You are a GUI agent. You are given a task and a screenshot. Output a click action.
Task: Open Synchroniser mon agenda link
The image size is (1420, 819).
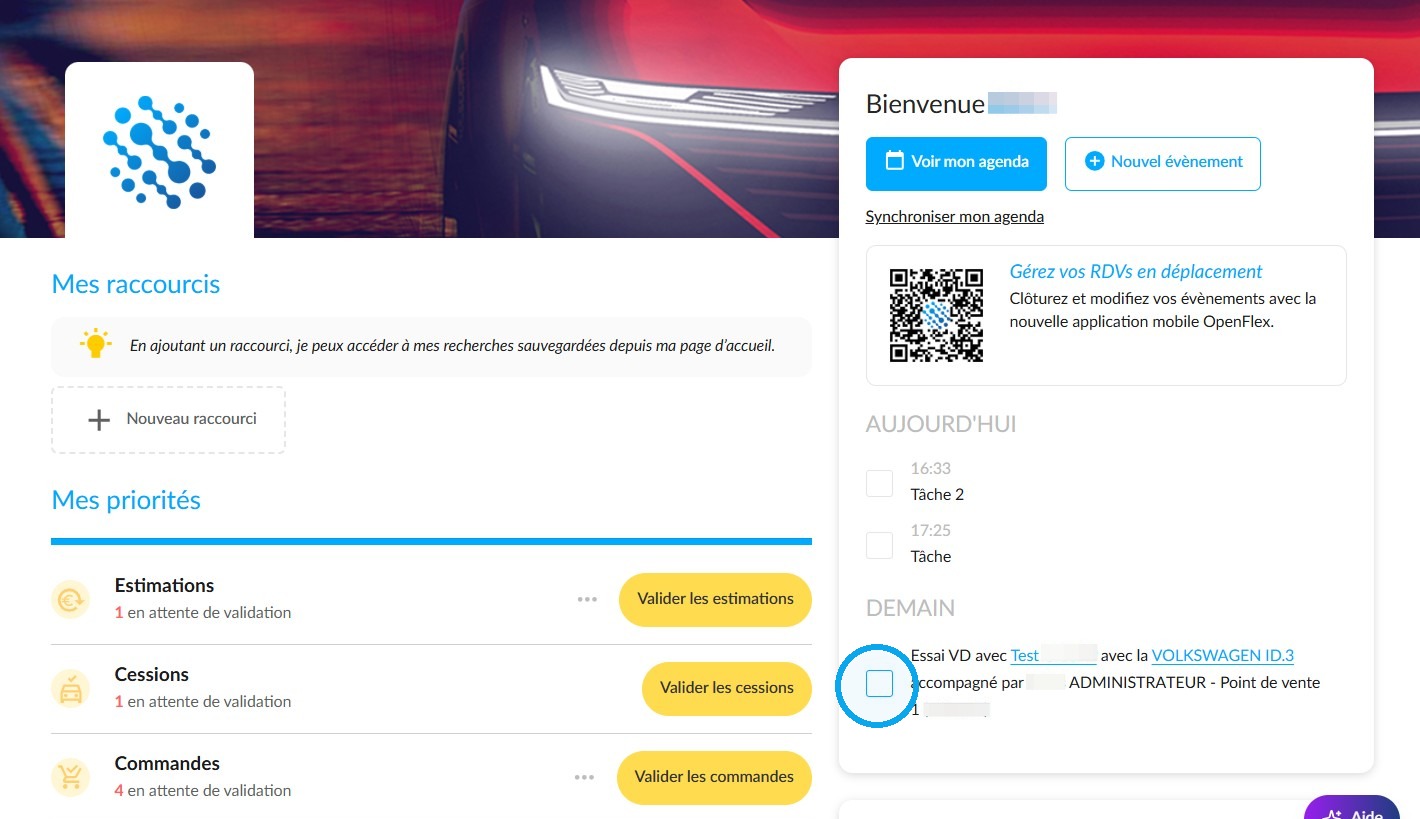tap(954, 217)
